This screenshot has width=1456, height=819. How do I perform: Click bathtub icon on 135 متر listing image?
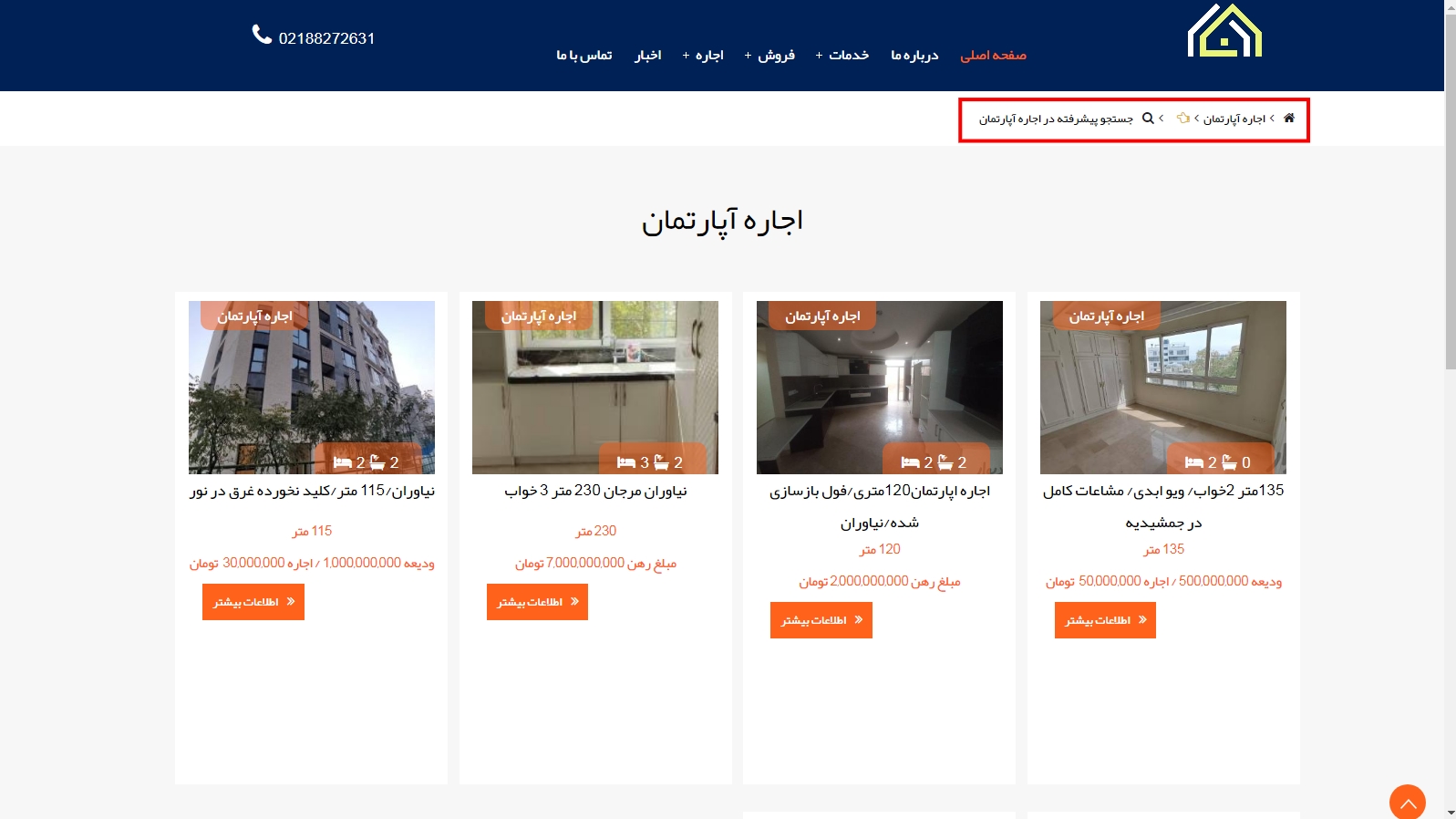pyautogui.click(x=1229, y=462)
